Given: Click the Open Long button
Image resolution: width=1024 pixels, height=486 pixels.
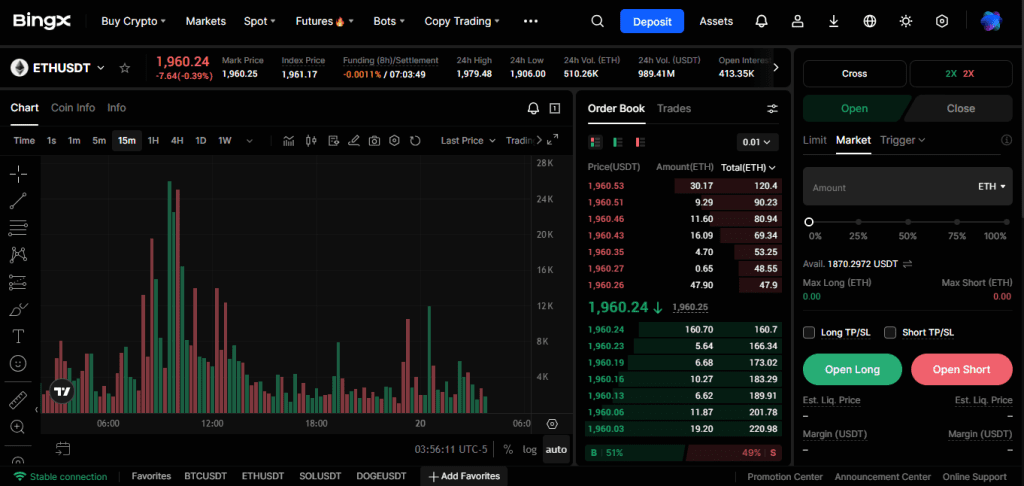Looking at the screenshot, I should click(x=852, y=370).
